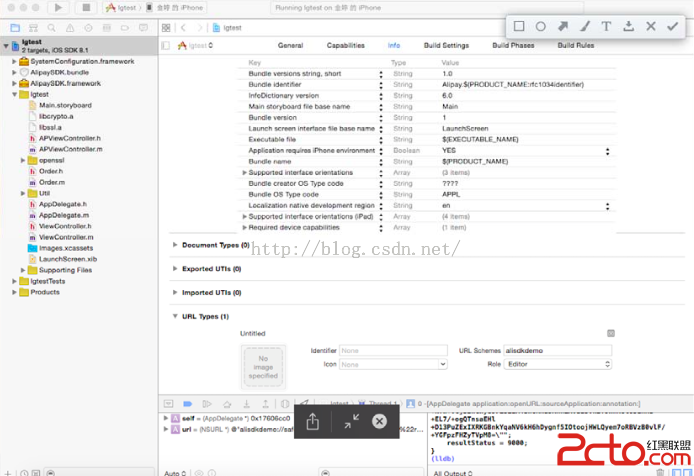694x476 pixels.
Task: Open the Icon dropdown showing None
Action: 365,365
